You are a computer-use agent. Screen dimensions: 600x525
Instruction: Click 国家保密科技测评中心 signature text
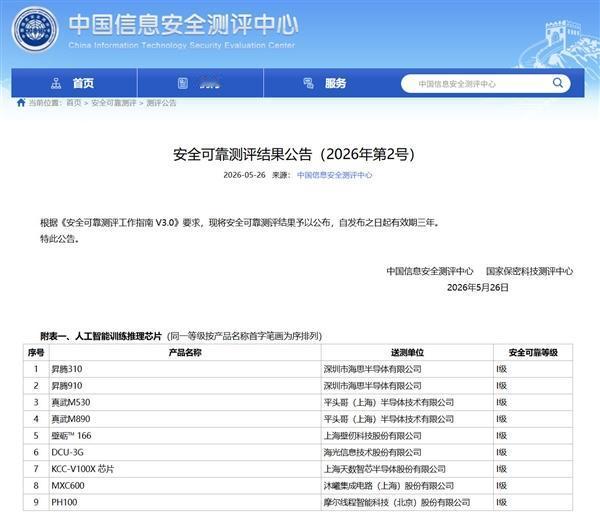pos(530,271)
